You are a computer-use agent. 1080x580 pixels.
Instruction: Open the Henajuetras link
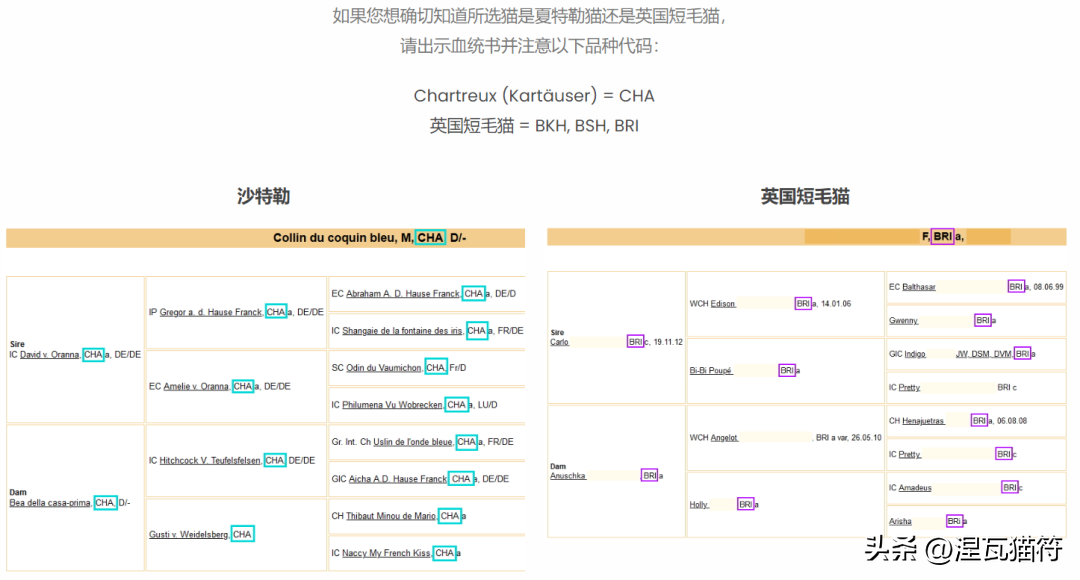click(923, 421)
